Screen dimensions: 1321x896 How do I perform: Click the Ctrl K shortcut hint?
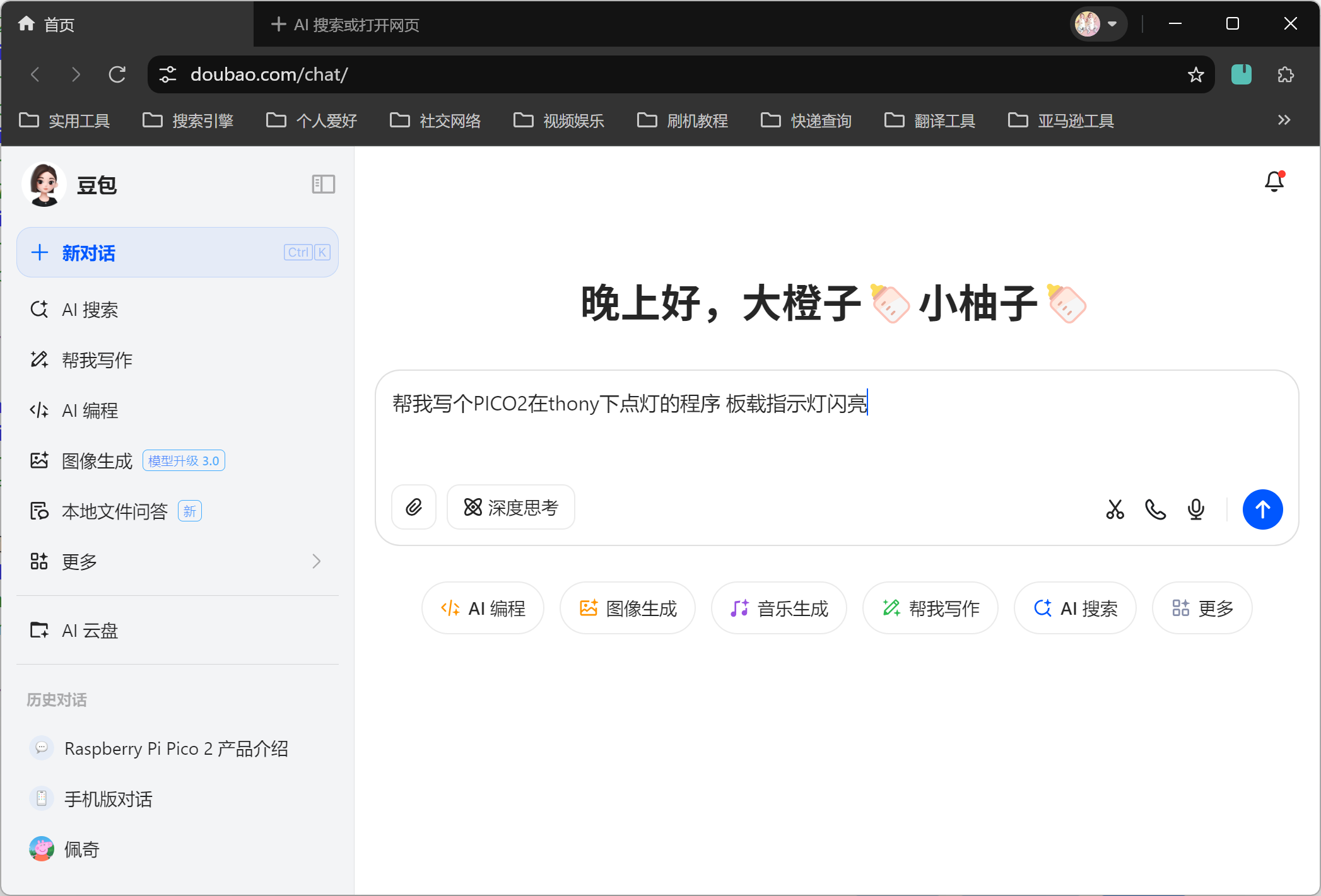pyautogui.click(x=307, y=252)
